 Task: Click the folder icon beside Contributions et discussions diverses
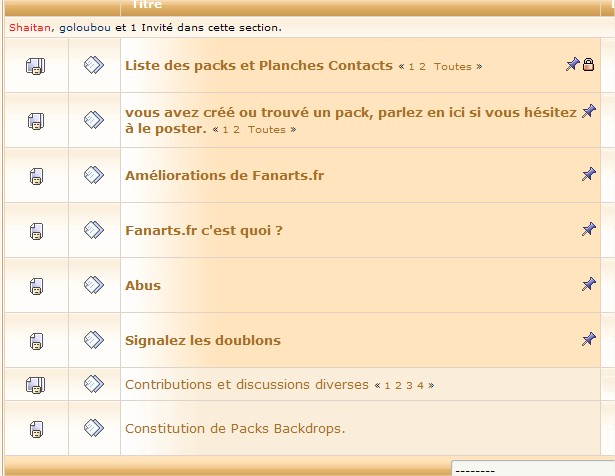pos(36,384)
